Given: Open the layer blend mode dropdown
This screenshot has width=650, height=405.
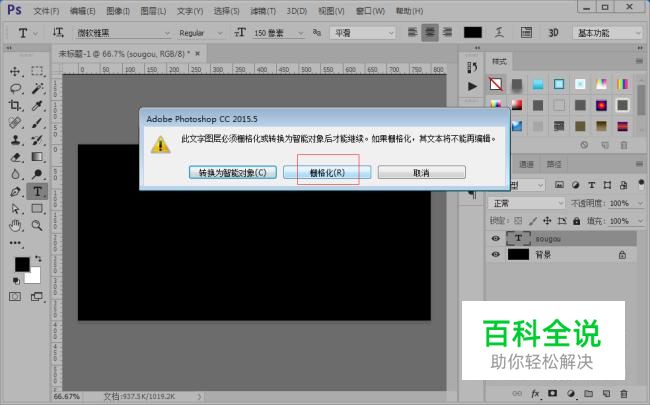Looking at the screenshot, I should point(526,204).
